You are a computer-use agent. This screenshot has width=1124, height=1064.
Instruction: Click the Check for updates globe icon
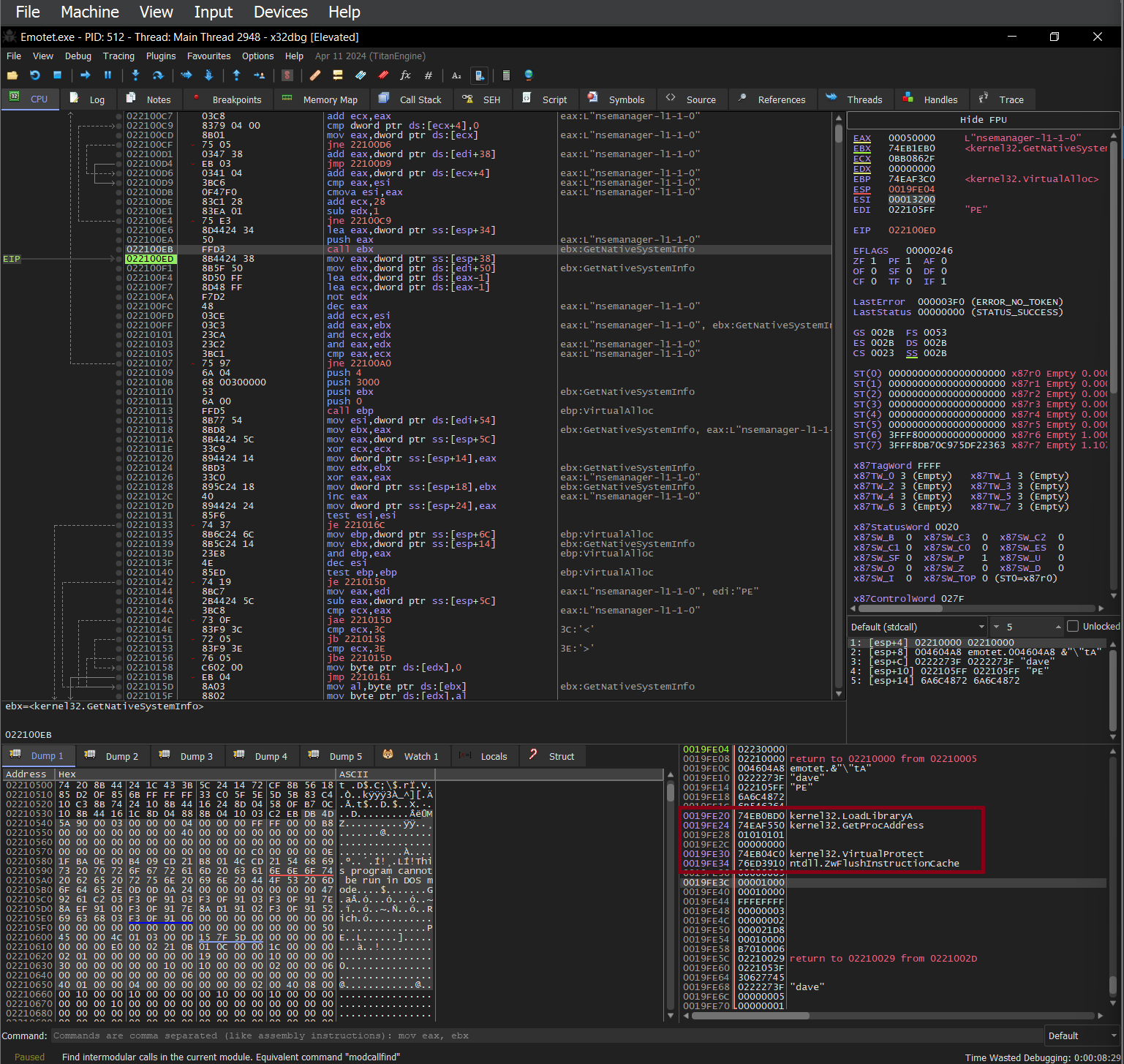[529, 75]
